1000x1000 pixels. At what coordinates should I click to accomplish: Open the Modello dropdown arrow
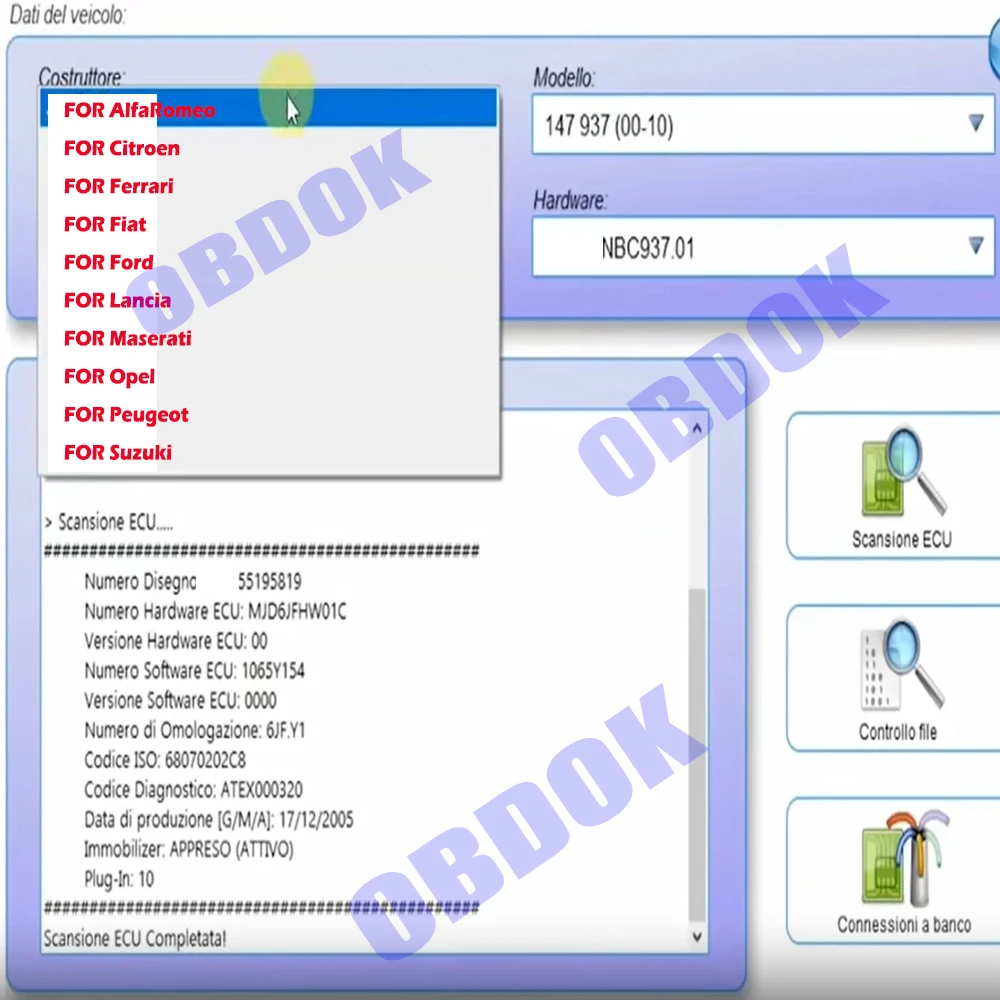tap(975, 123)
